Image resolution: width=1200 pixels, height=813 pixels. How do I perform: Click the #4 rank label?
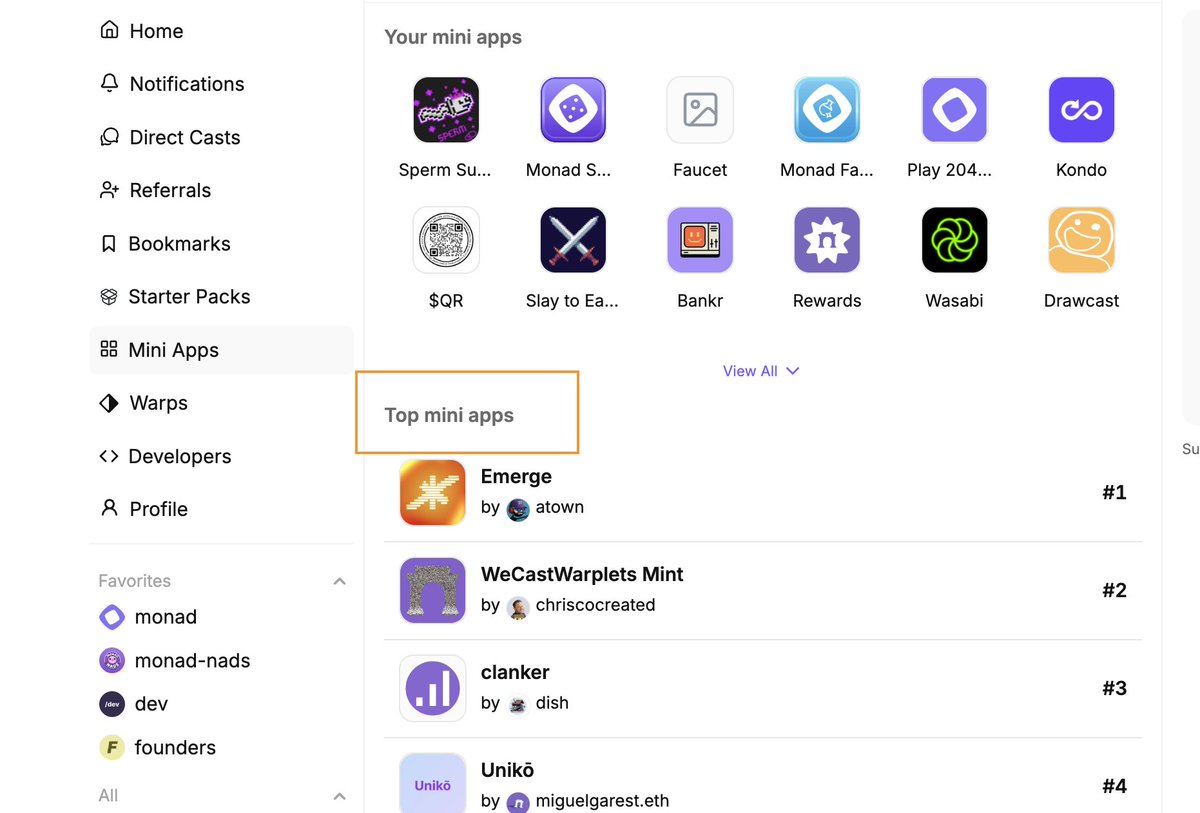click(1114, 786)
